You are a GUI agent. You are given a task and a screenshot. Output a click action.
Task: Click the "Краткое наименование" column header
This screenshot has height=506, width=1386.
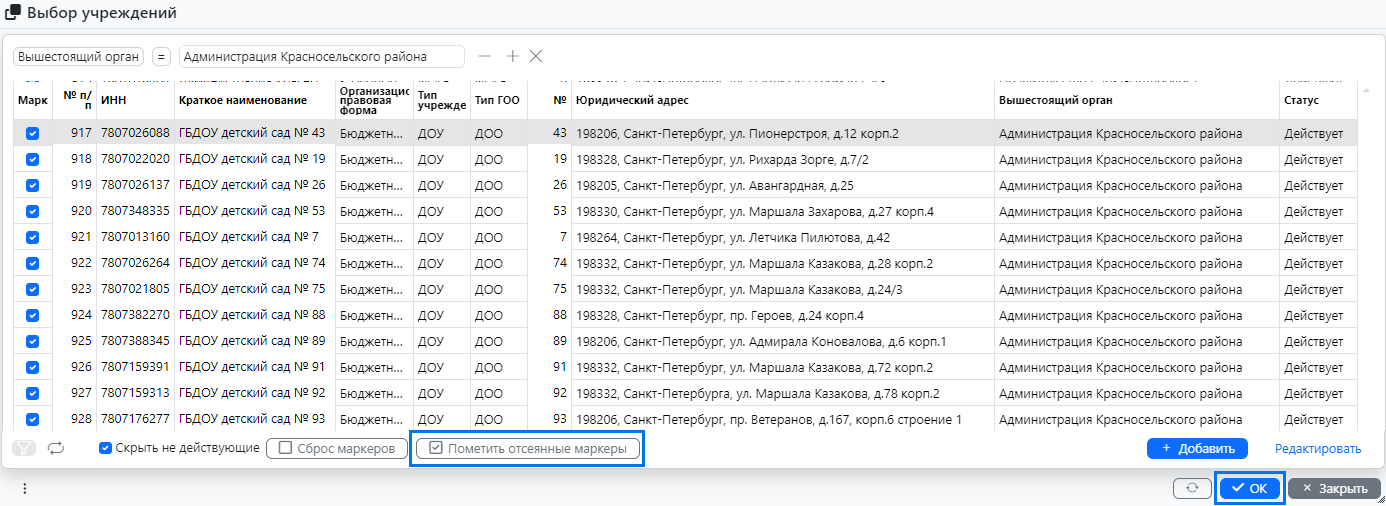pos(242,100)
